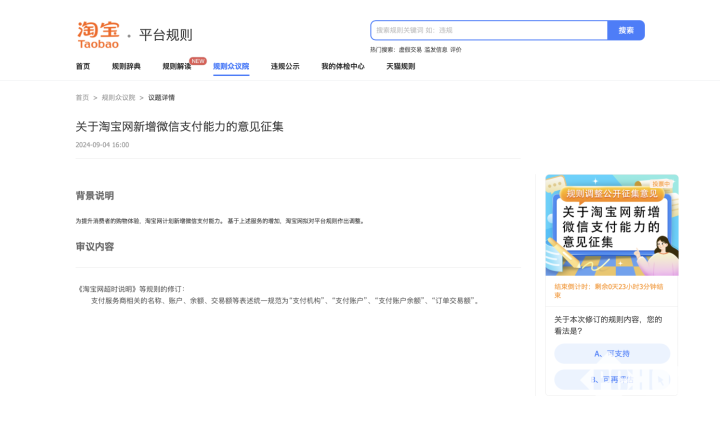Click hot search term 评价

pyautogui.click(x=456, y=50)
